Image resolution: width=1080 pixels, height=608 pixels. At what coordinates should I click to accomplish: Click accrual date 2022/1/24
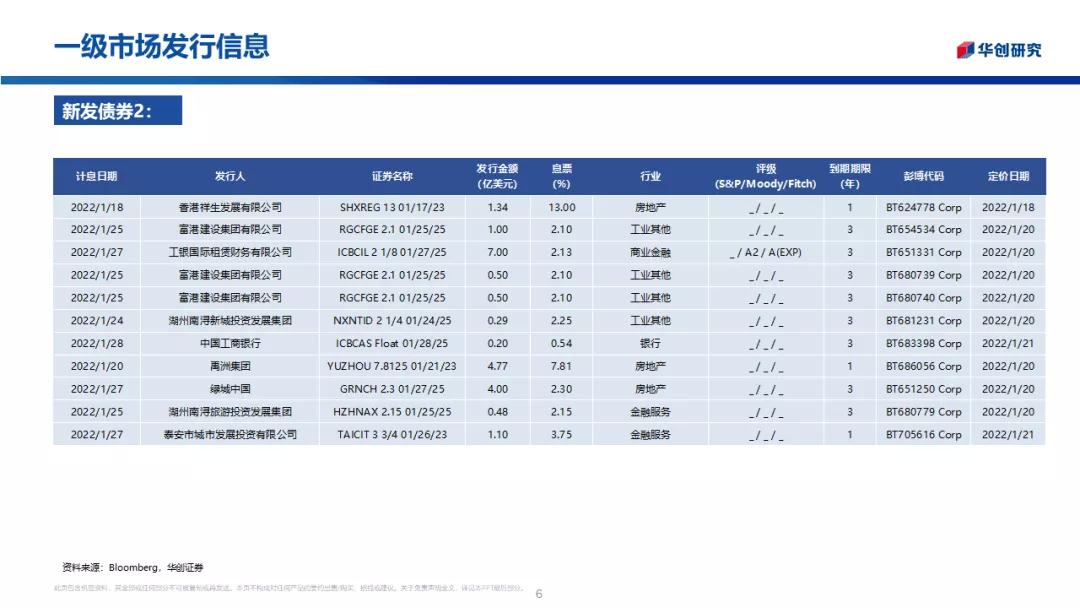pyautogui.click(x=96, y=320)
